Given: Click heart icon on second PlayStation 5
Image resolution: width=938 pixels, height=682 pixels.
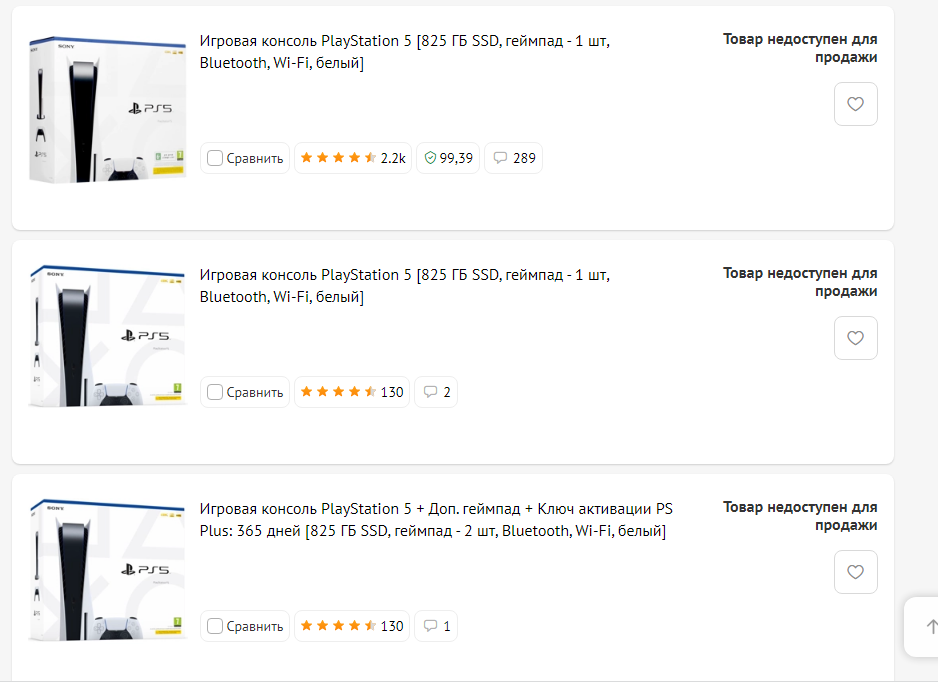Looking at the screenshot, I should point(855,338).
